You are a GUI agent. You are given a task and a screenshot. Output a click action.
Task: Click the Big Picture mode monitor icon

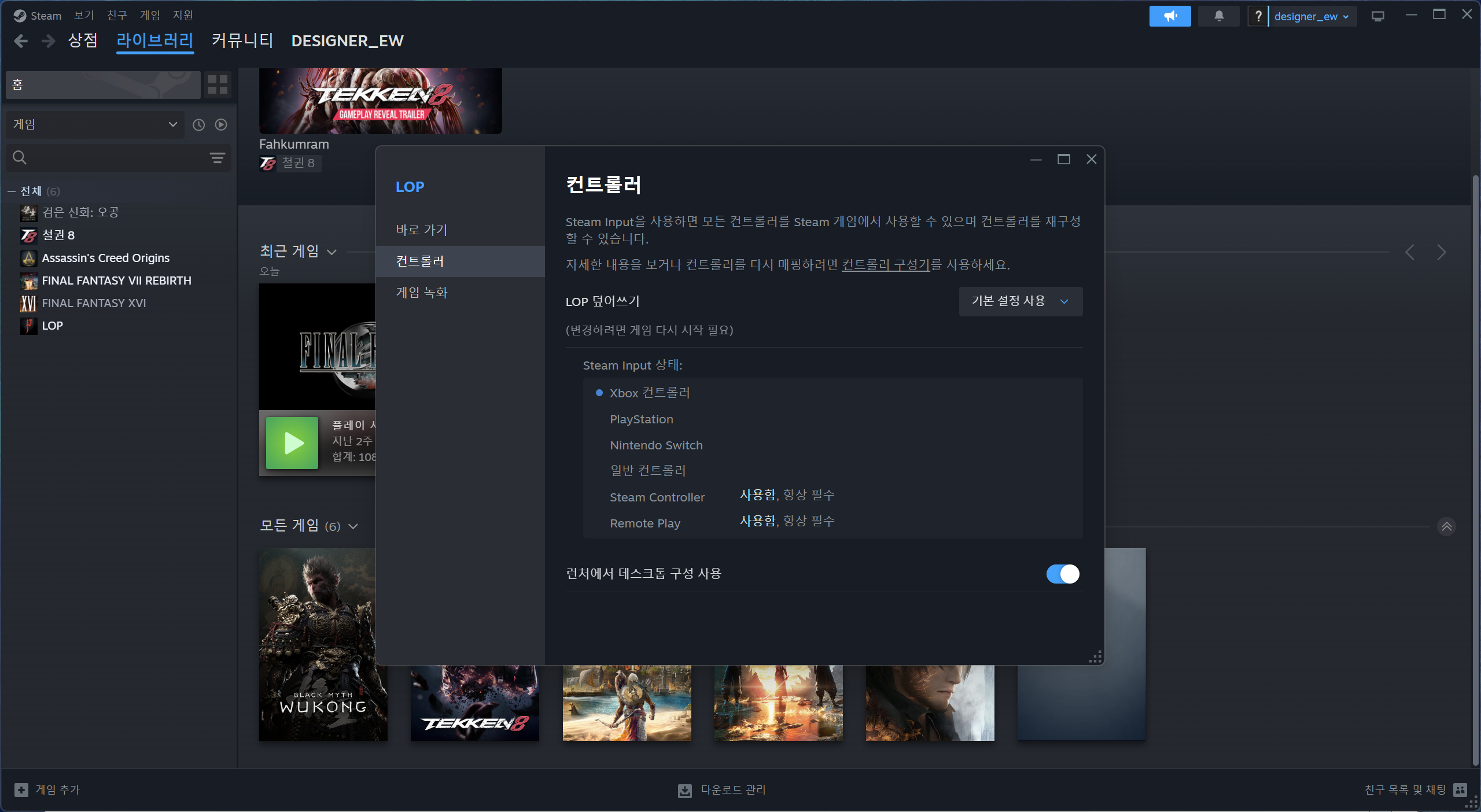(1377, 16)
